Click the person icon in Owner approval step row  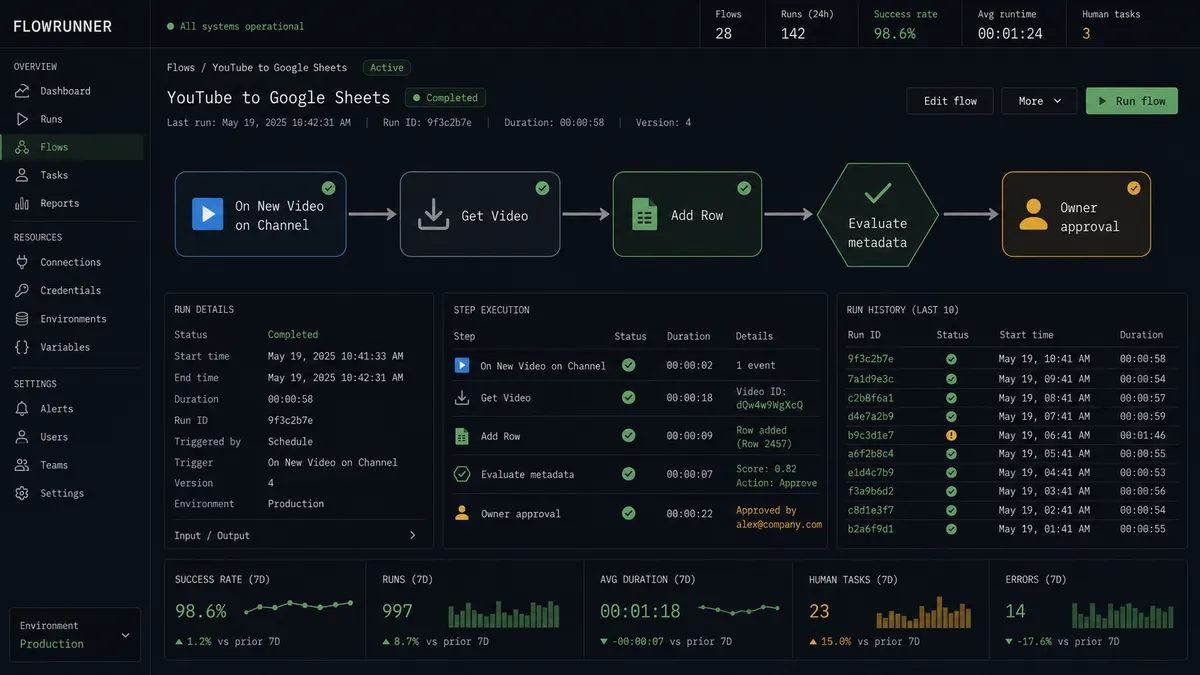point(462,513)
